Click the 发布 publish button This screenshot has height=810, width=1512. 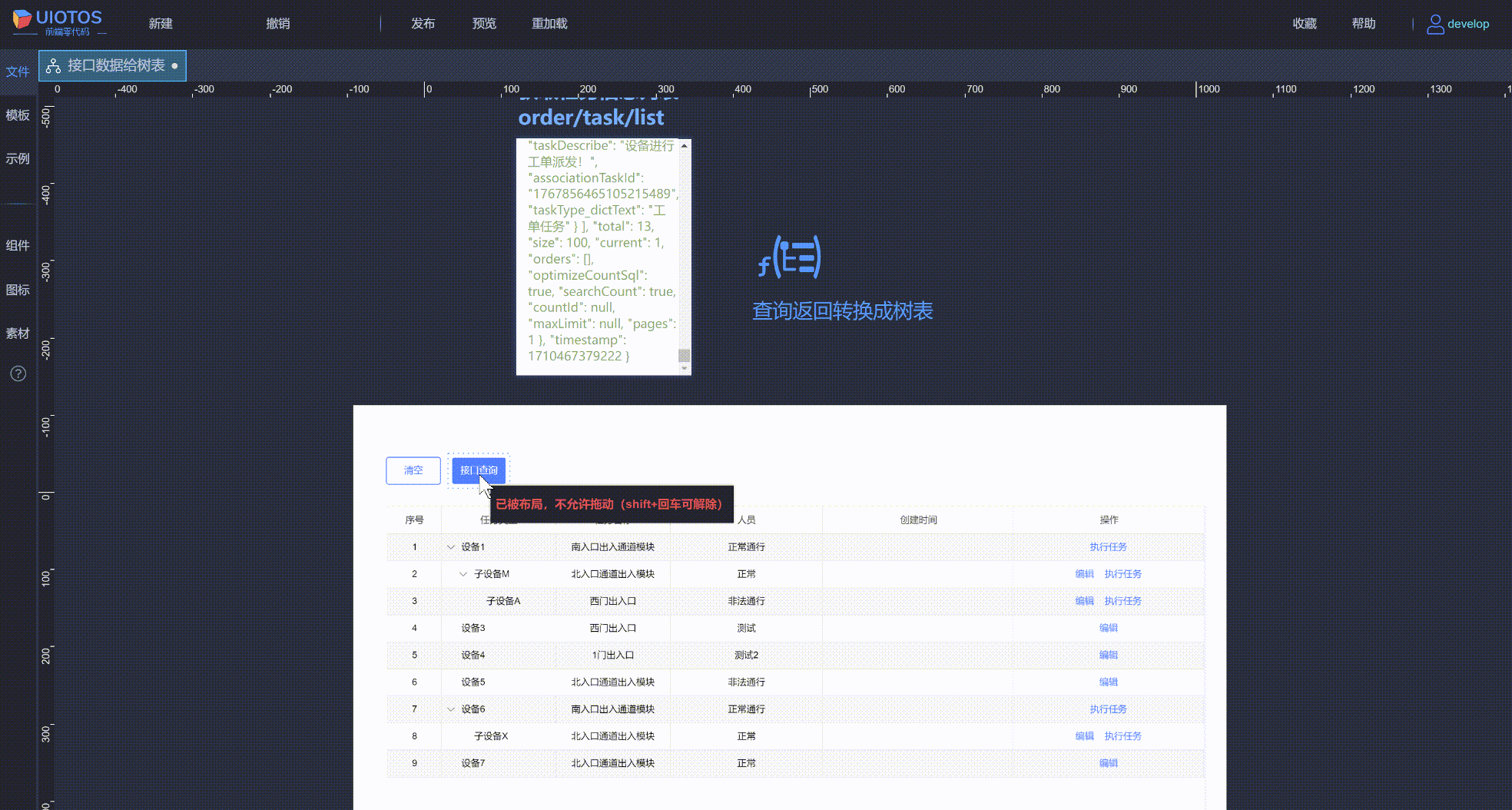pyautogui.click(x=423, y=23)
